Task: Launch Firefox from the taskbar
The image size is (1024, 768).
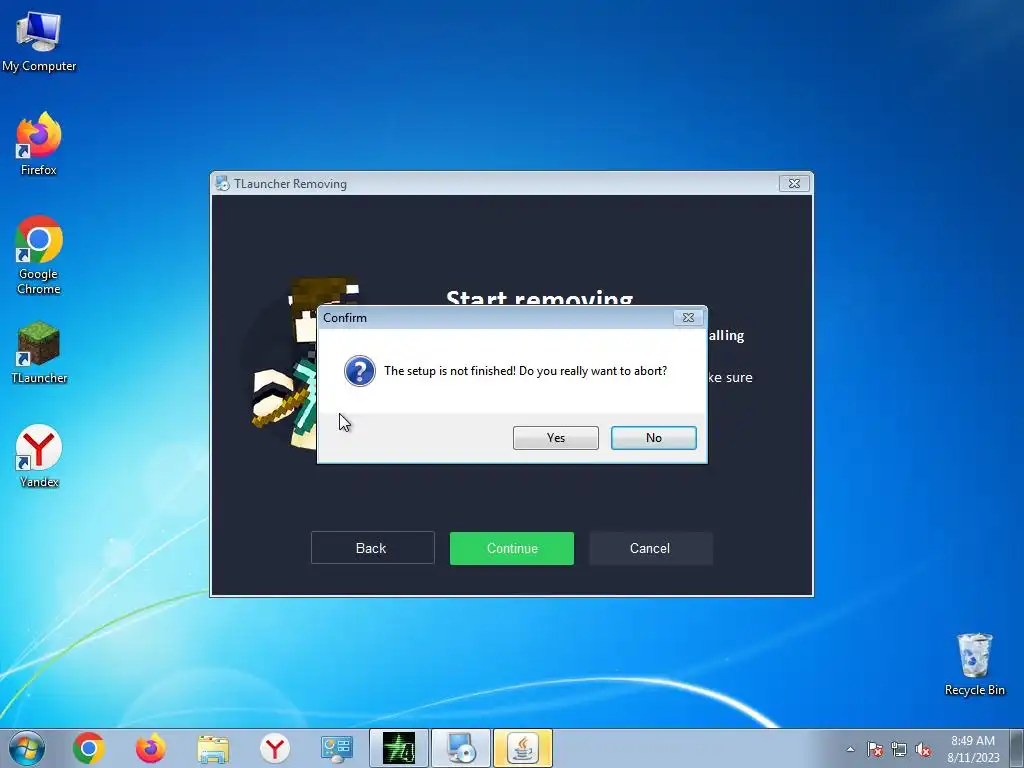Action: click(x=151, y=748)
